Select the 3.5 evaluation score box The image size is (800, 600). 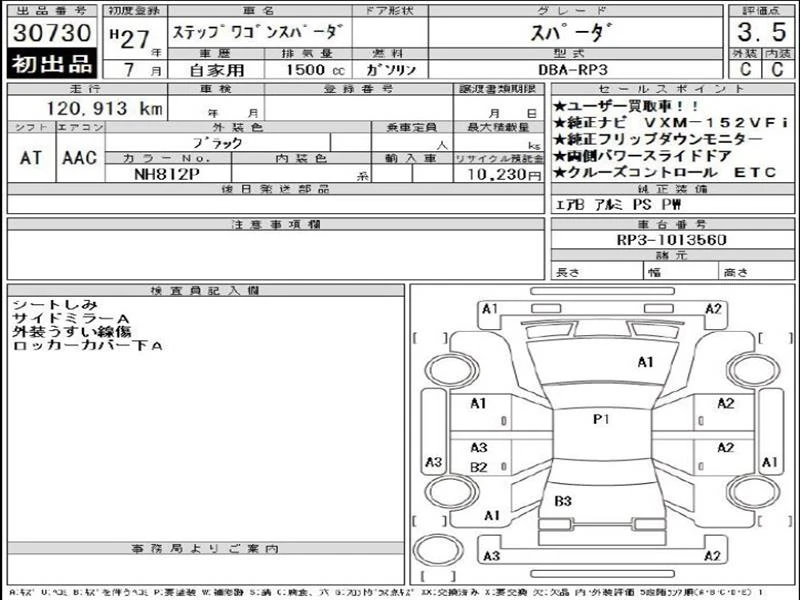761,32
